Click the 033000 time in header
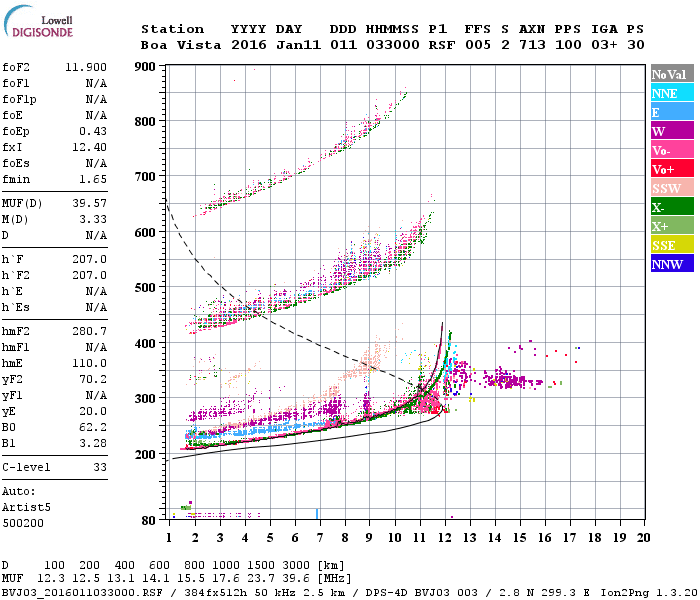This screenshot has width=700, height=600. click(x=393, y=45)
